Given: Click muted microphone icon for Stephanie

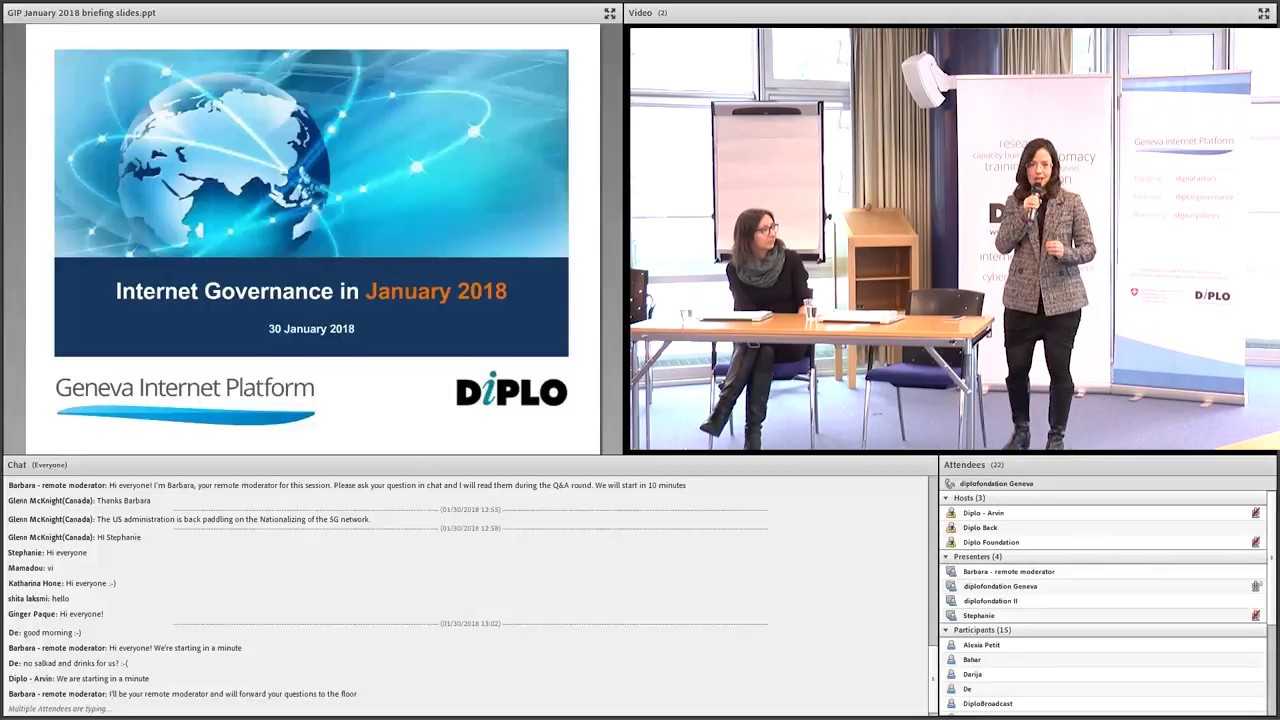Looking at the screenshot, I should [1256, 615].
